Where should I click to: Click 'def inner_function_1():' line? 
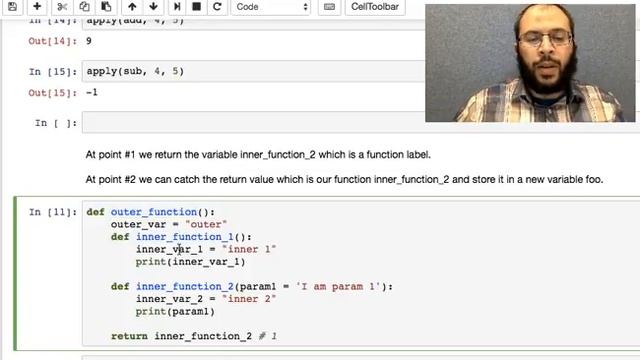pyautogui.click(x=181, y=237)
